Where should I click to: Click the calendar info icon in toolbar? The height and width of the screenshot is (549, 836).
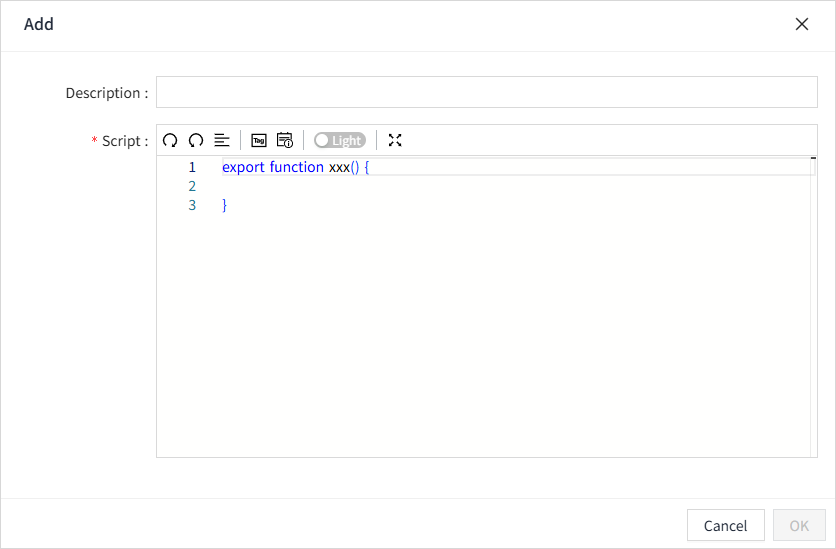(285, 141)
